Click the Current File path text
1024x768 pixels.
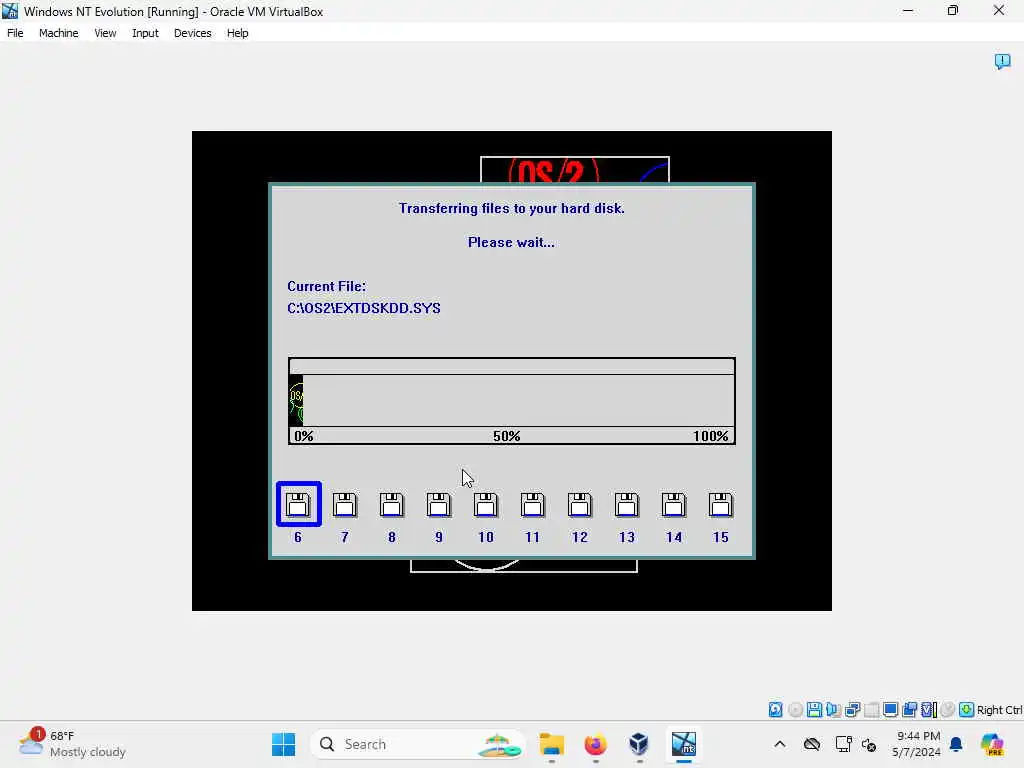(x=364, y=308)
